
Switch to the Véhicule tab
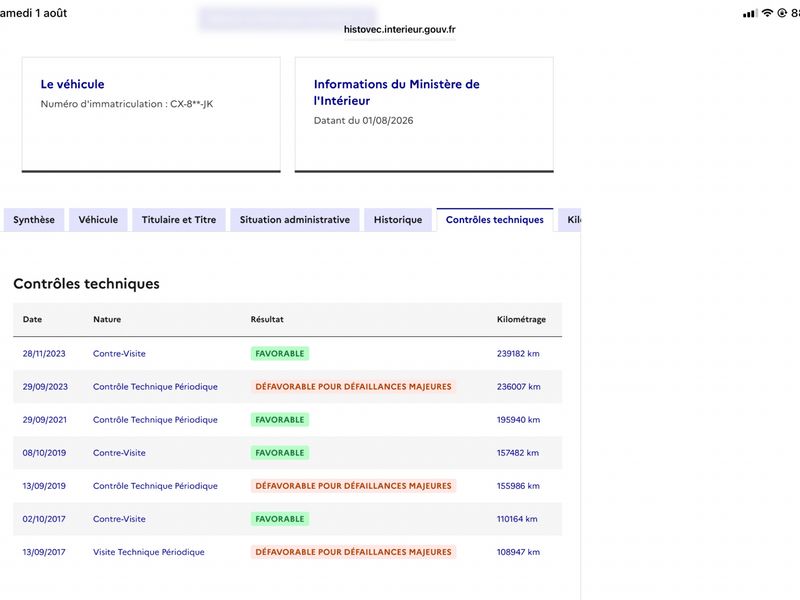click(x=98, y=220)
